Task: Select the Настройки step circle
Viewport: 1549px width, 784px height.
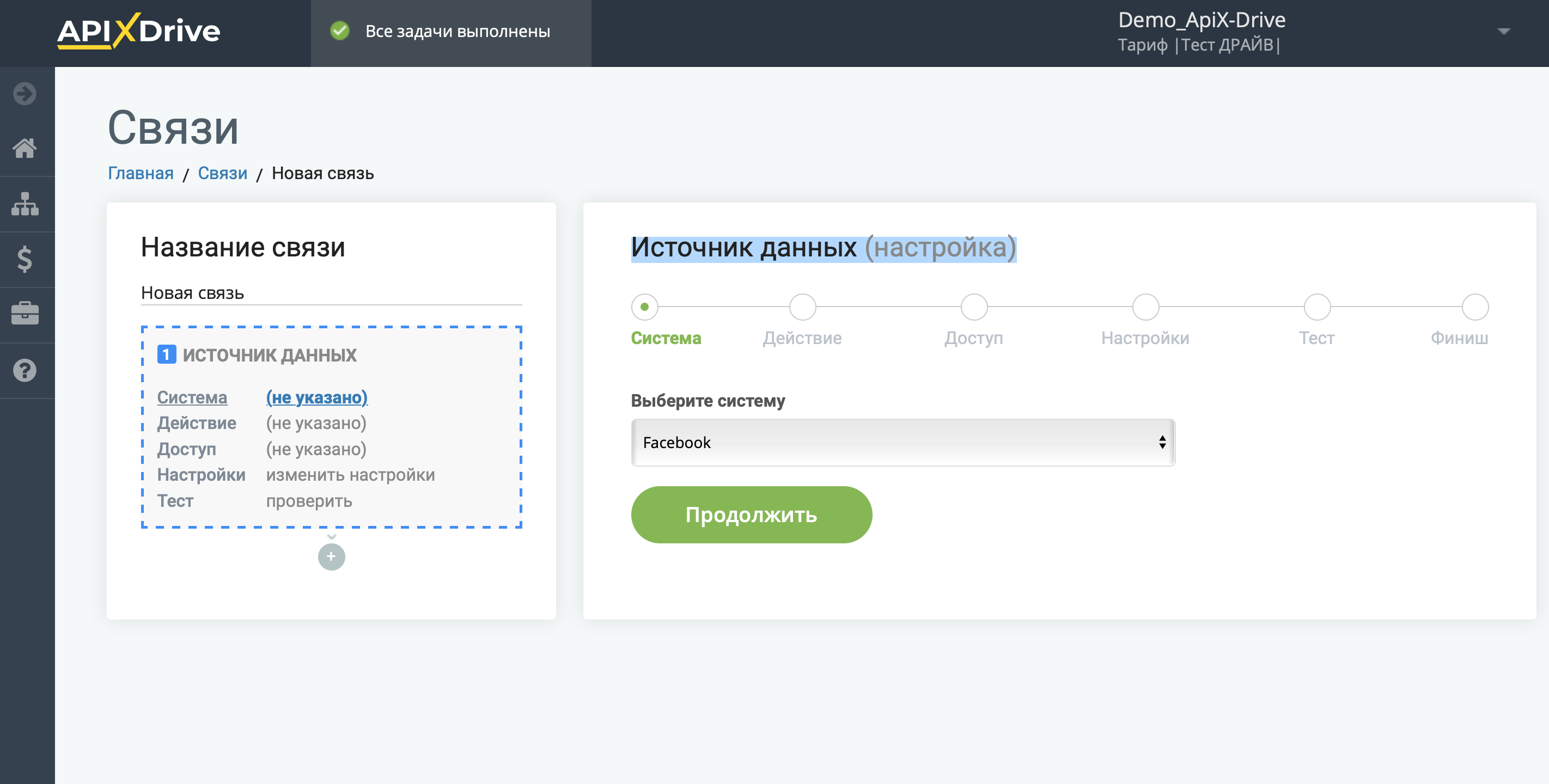Action: (x=1145, y=307)
